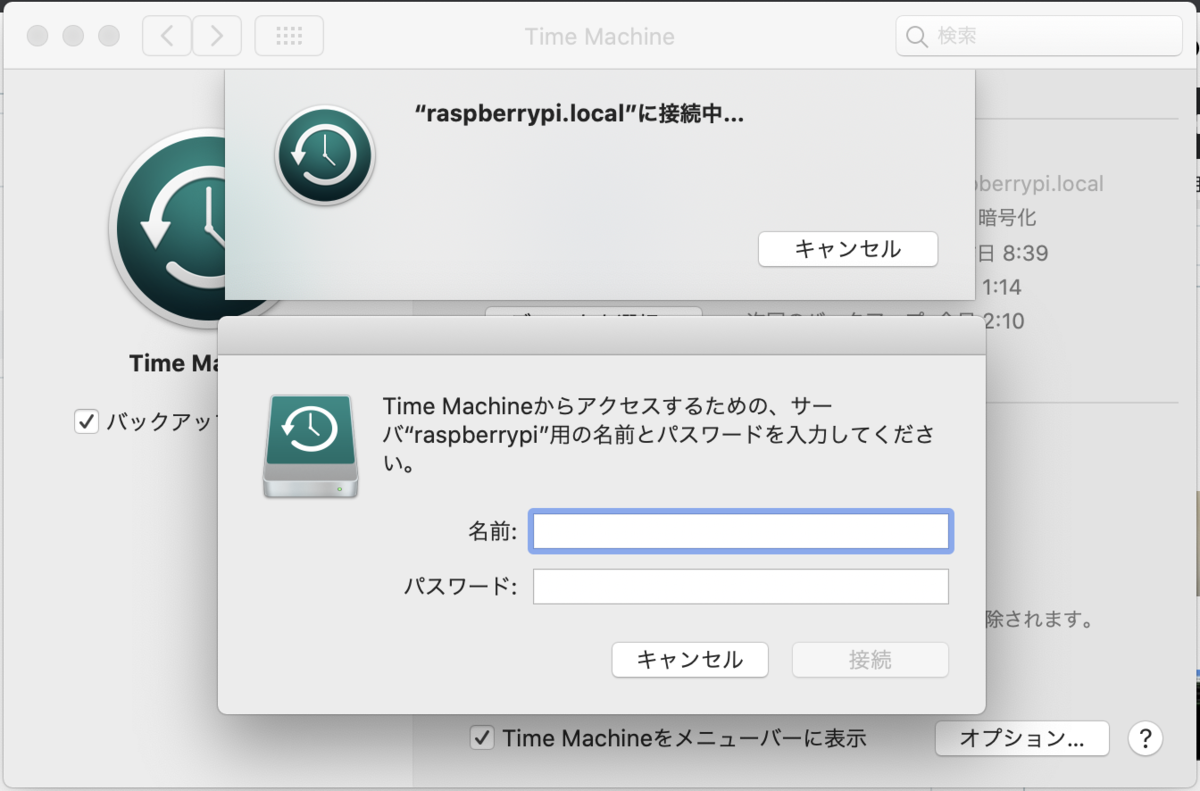The image size is (1200, 791).
Task: Toggle the automatic backup checkbox
Action: [x=86, y=421]
